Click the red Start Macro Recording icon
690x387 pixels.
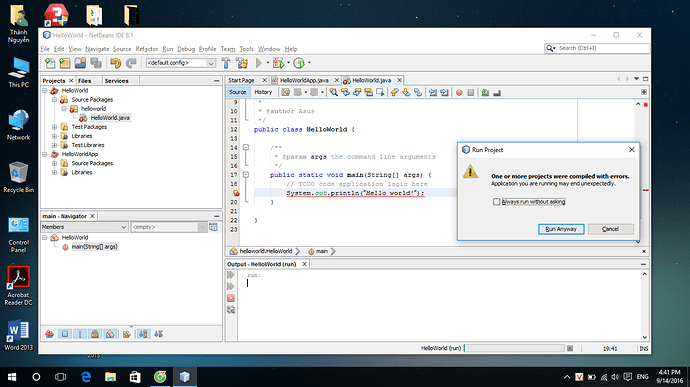459,92
